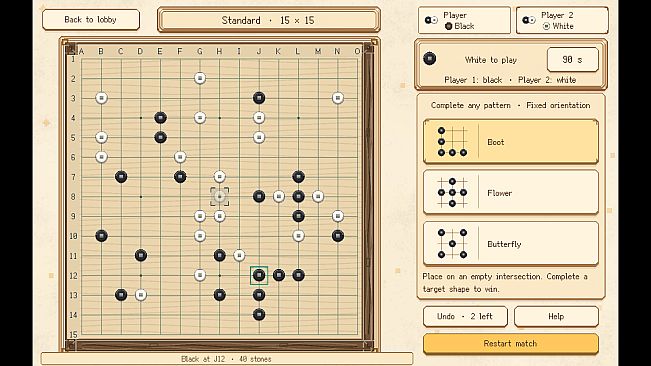Click the white stone at N9
The width and height of the screenshot is (651, 366).
point(338,216)
